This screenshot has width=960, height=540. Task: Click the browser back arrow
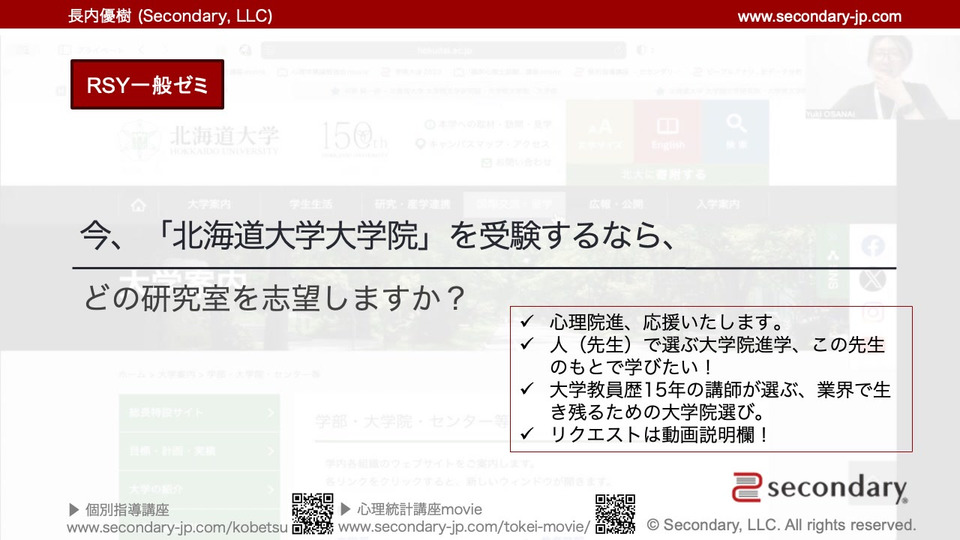click(141, 50)
